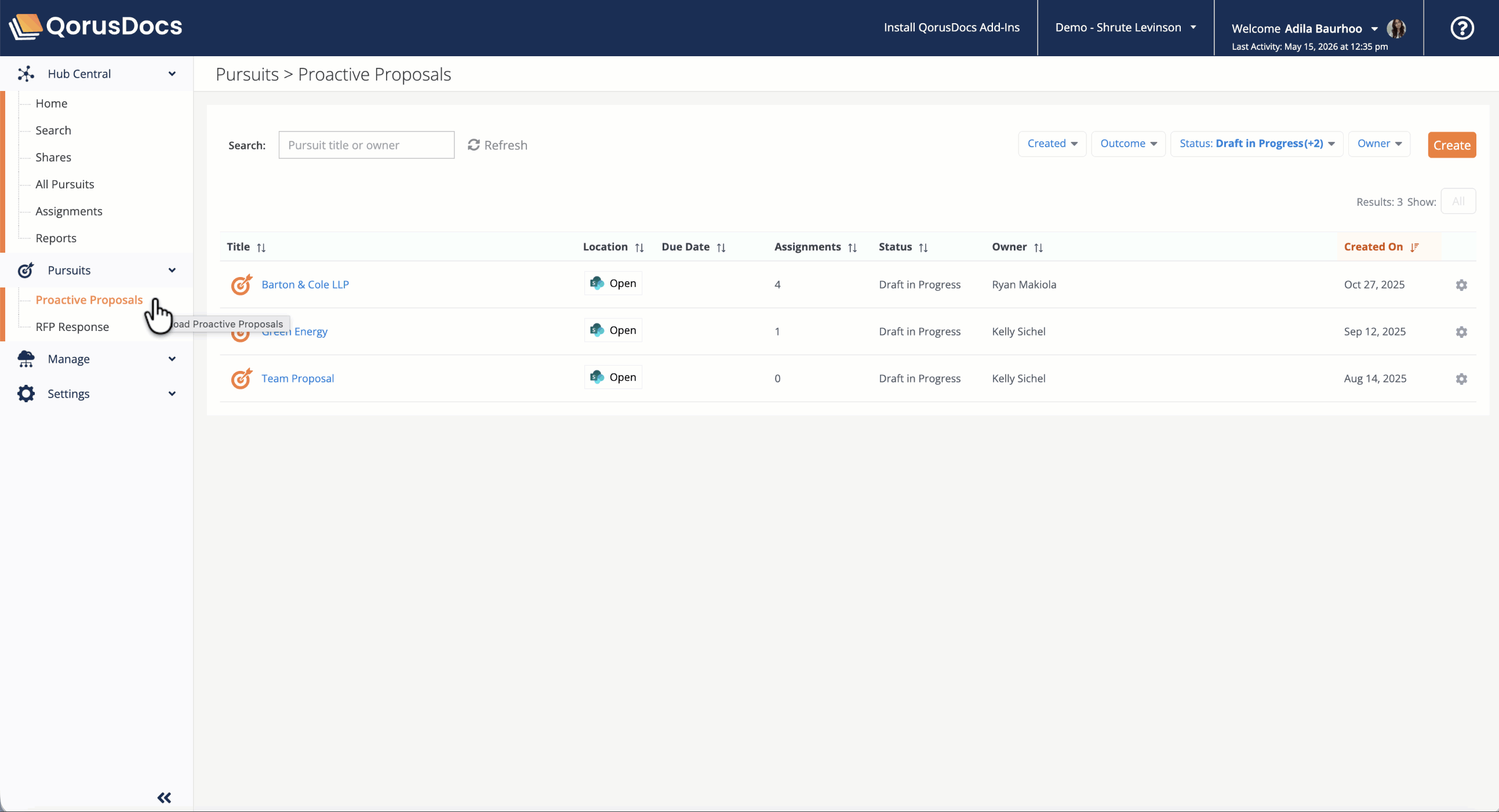
Task: Click Open button in Green Energy row
Action: tap(613, 330)
